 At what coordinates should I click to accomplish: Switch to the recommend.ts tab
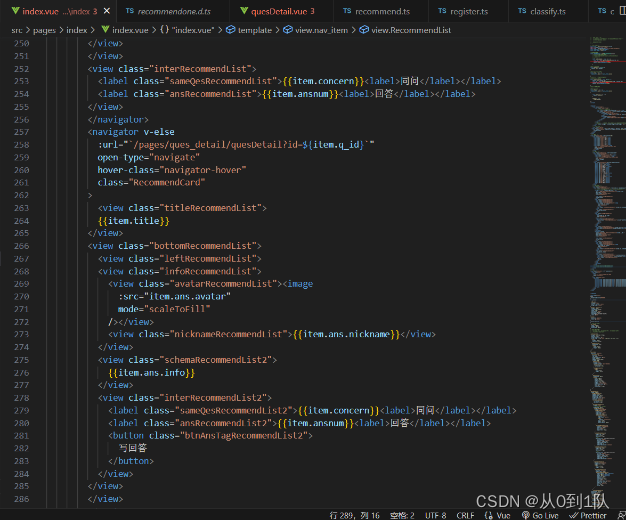coord(382,12)
